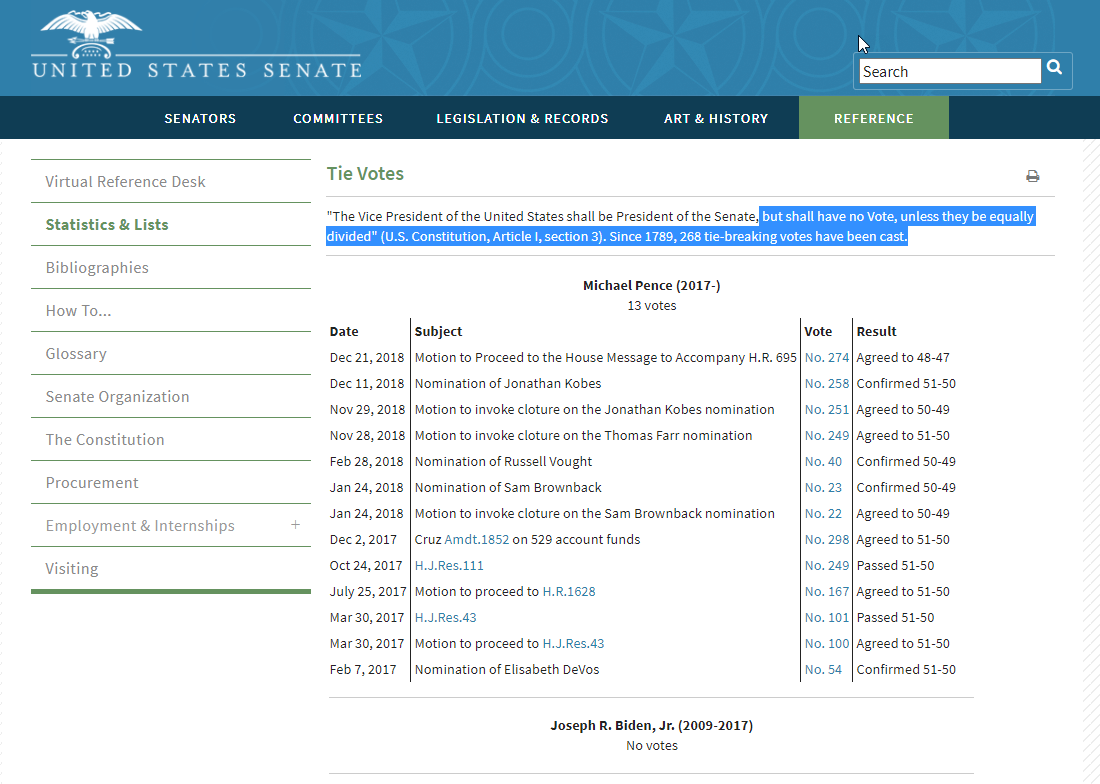Screen dimensions: 1100x784
Task: Click the Michael Pence (2017-) heading
Action: pos(652,285)
